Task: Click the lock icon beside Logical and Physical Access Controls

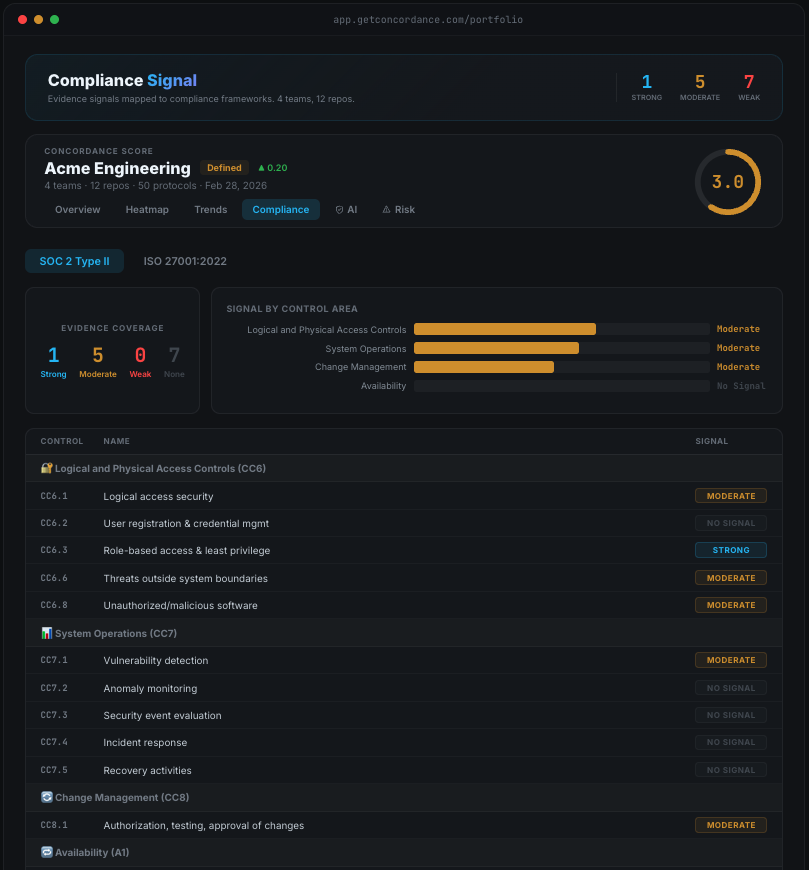Action: 47,468
